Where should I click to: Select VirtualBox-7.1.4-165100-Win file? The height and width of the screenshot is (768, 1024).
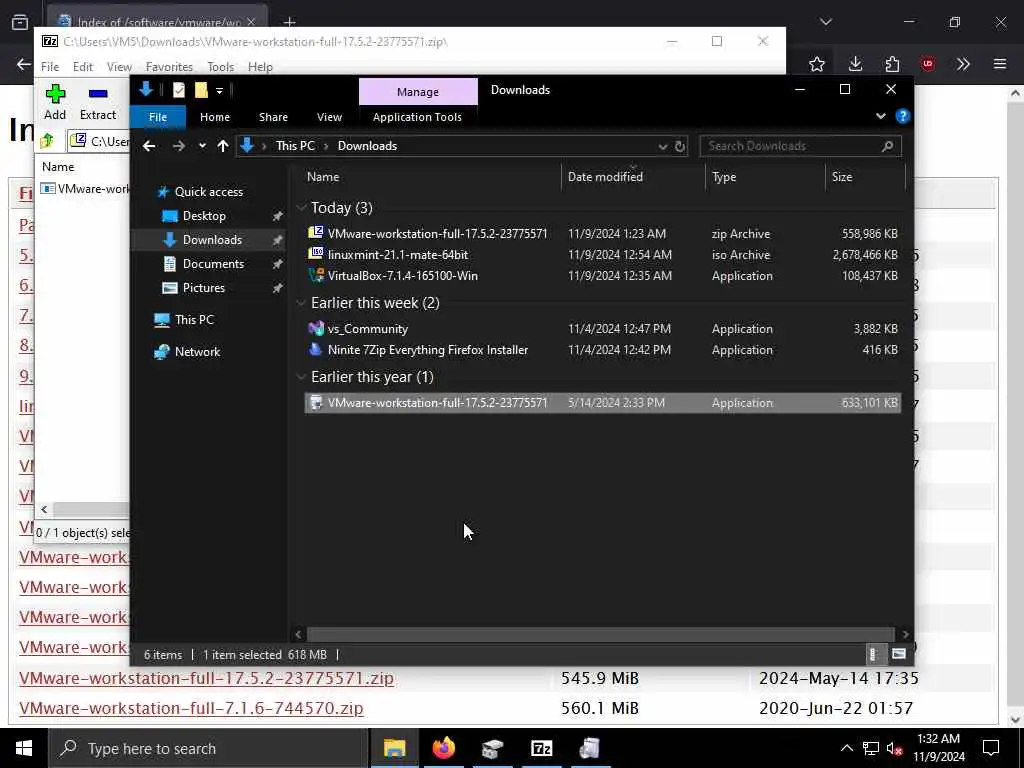(x=603, y=276)
